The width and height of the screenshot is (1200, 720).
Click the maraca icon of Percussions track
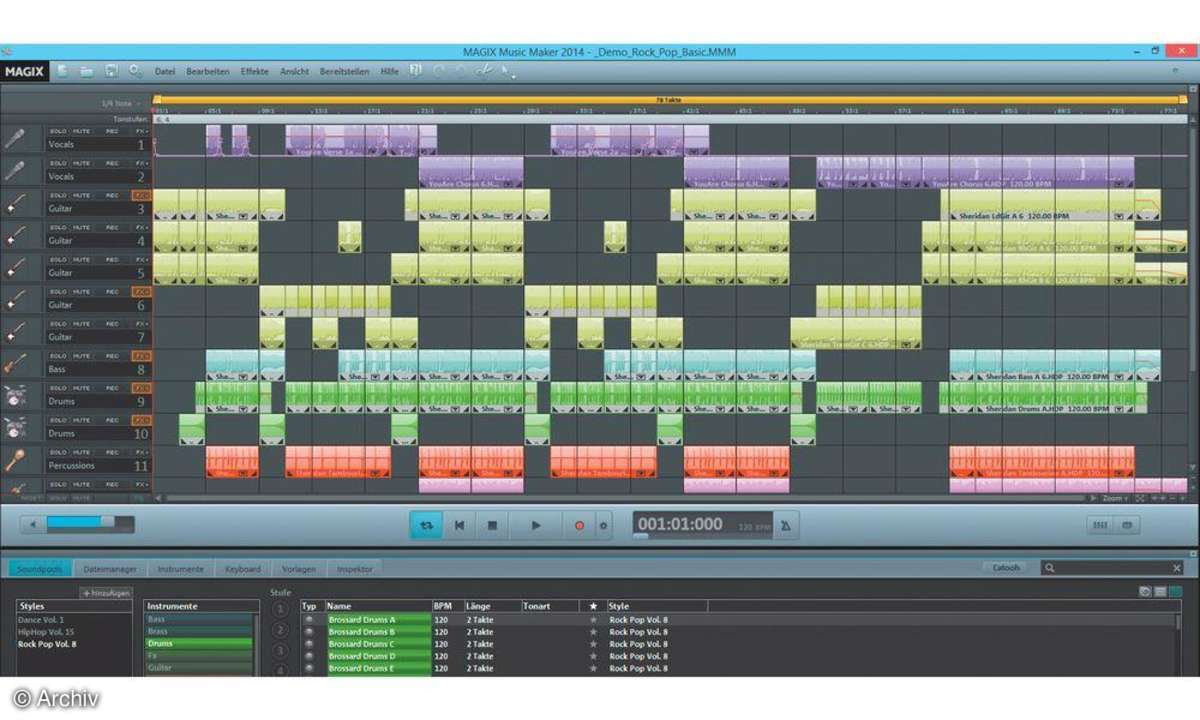pyautogui.click(x=15, y=460)
